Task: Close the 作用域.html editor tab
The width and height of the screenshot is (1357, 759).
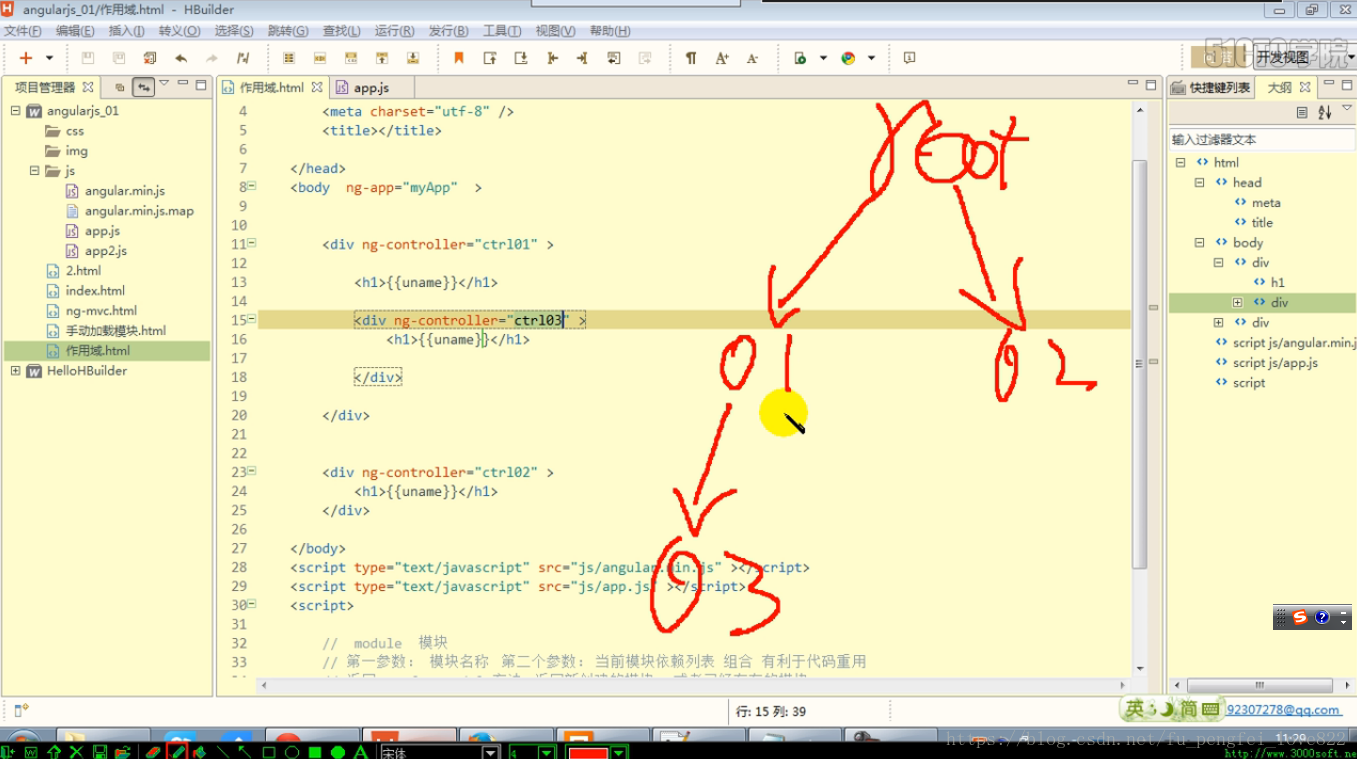Action: pyautogui.click(x=317, y=87)
